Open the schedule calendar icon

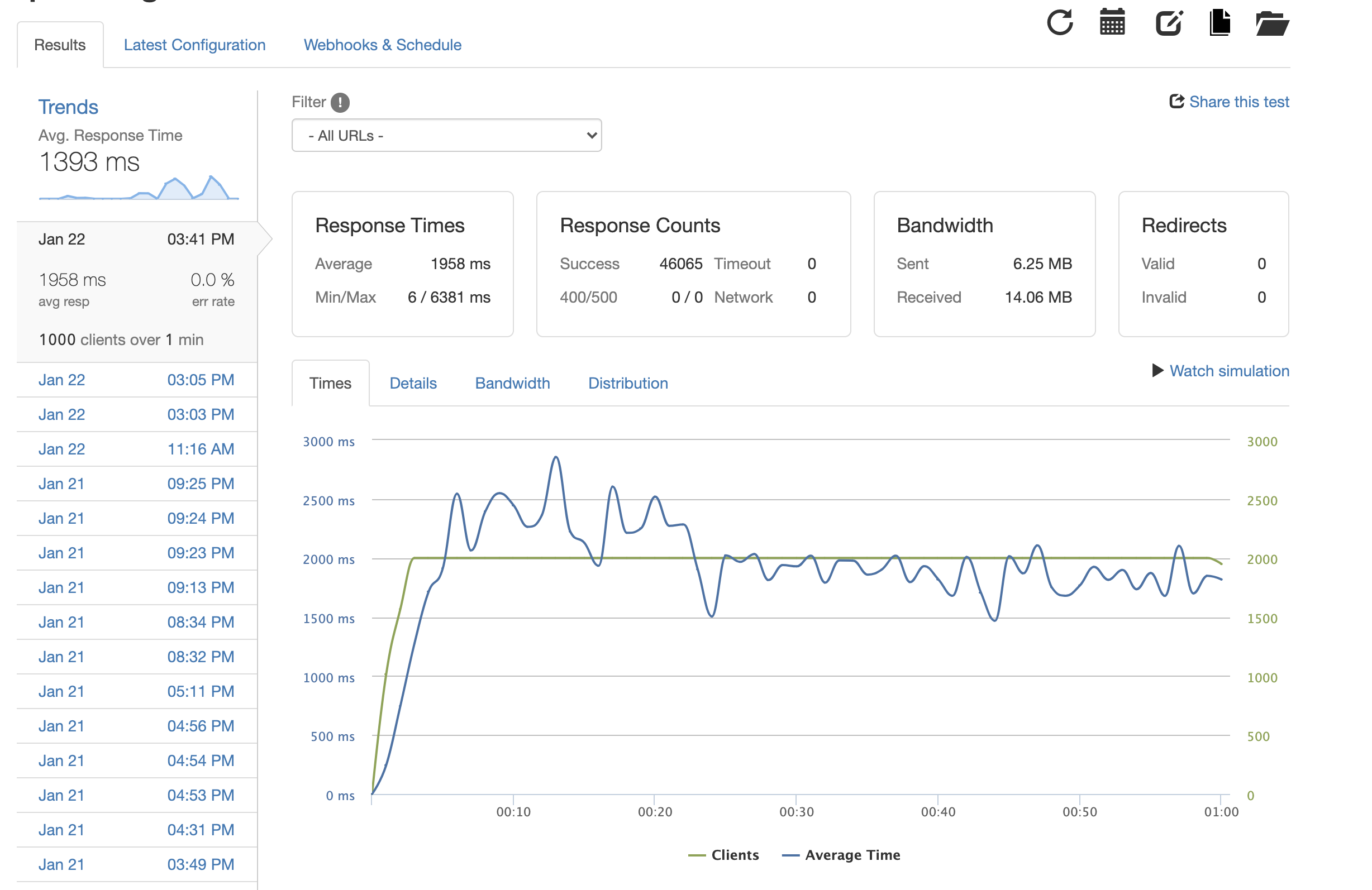point(1112,22)
